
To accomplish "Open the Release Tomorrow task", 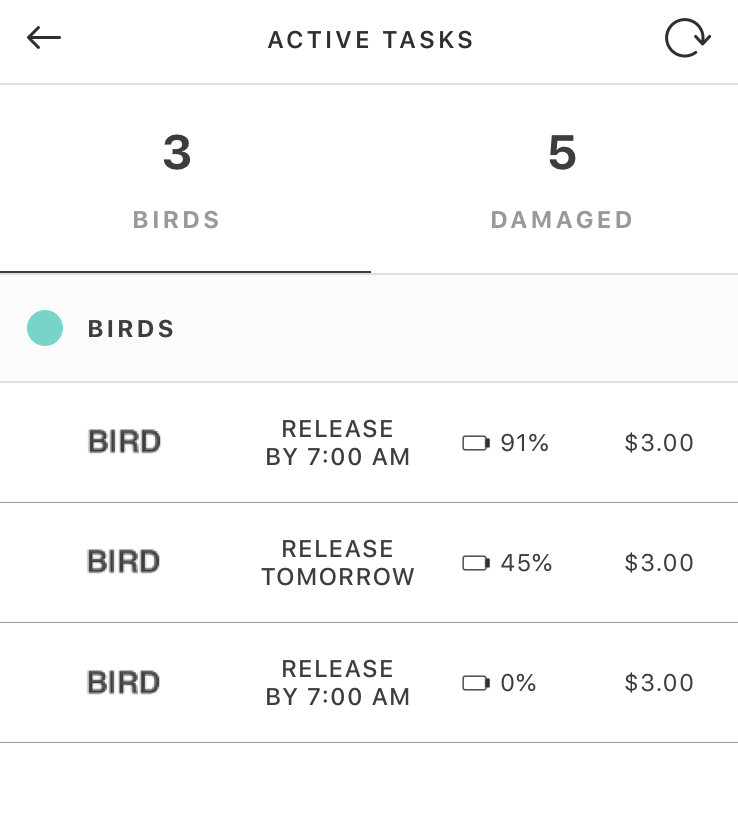I will (338, 563).
